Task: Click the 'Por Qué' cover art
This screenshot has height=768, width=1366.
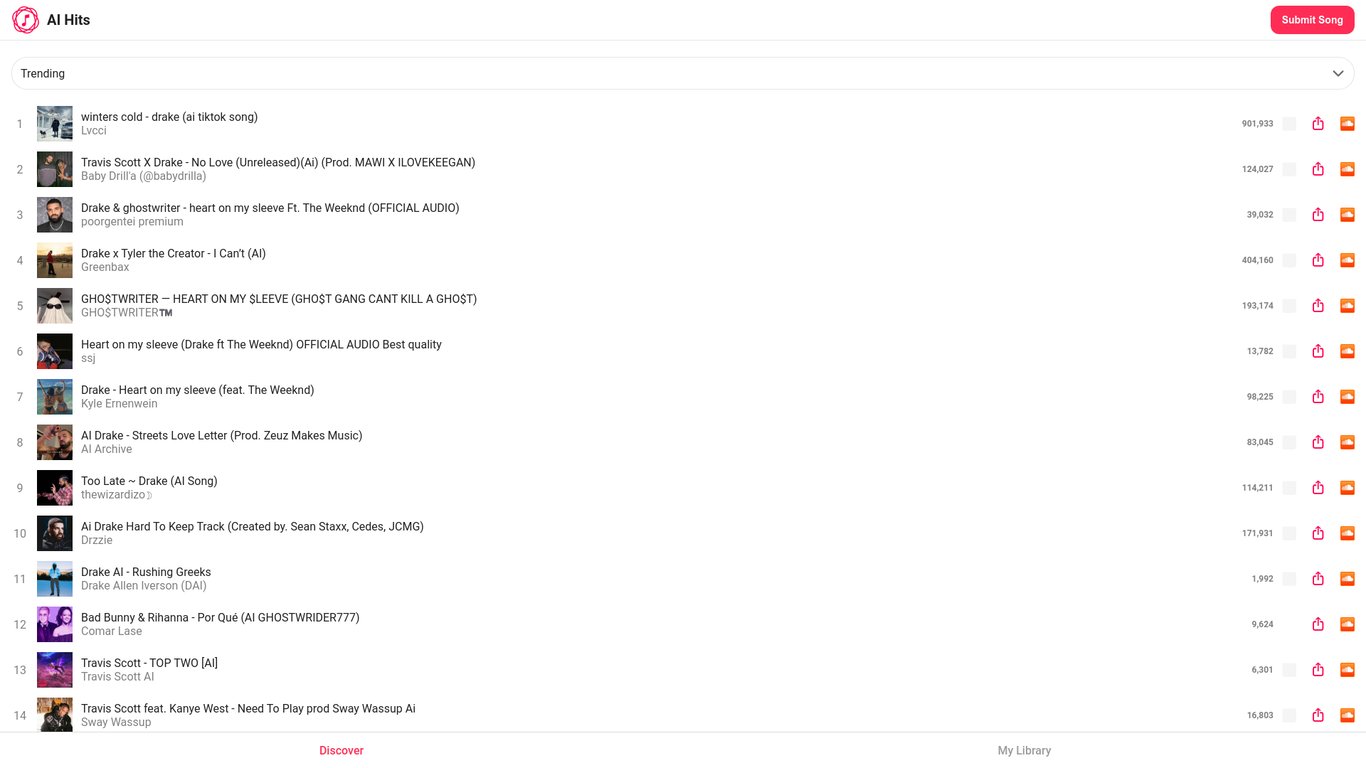Action: [x=55, y=624]
